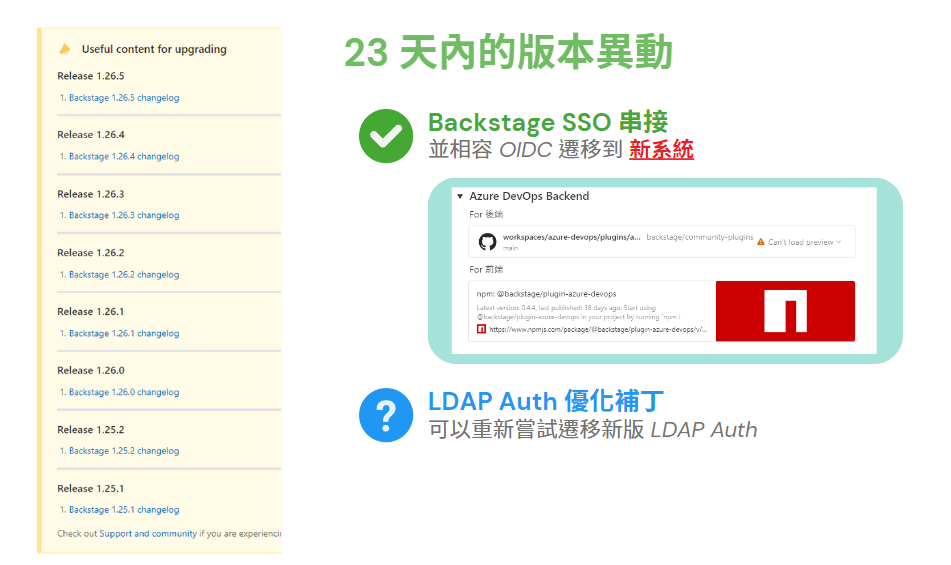Image resolution: width=951 pixels, height=565 pixels.
Task: Select the Release 1.25.1 heading
Action: 91,489
